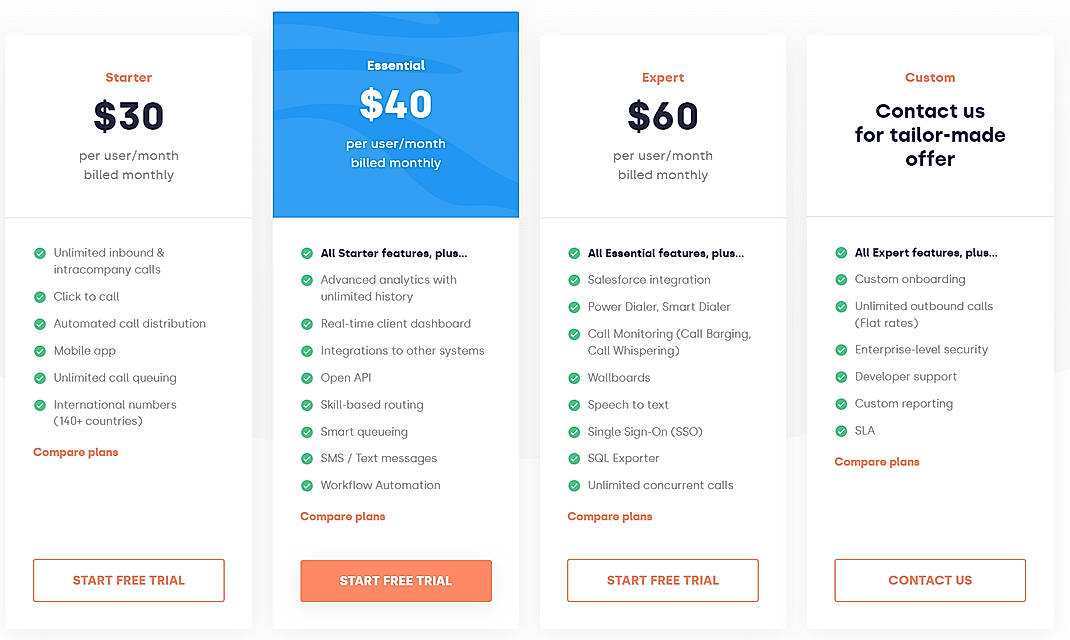Screen dimensions: 1070x640
Task: Click the green checkmark beside Click to call
Action: click(40, 297)
